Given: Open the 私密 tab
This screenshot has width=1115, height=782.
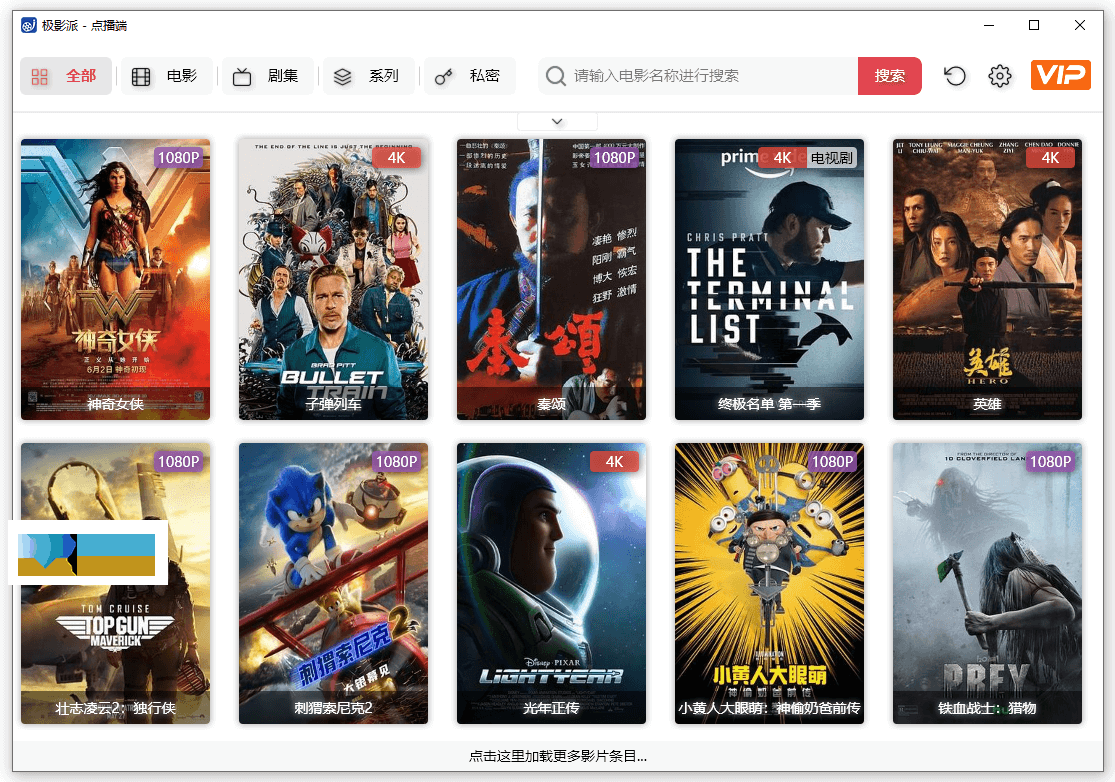Looking at the screenshot, I should (470, 76).
